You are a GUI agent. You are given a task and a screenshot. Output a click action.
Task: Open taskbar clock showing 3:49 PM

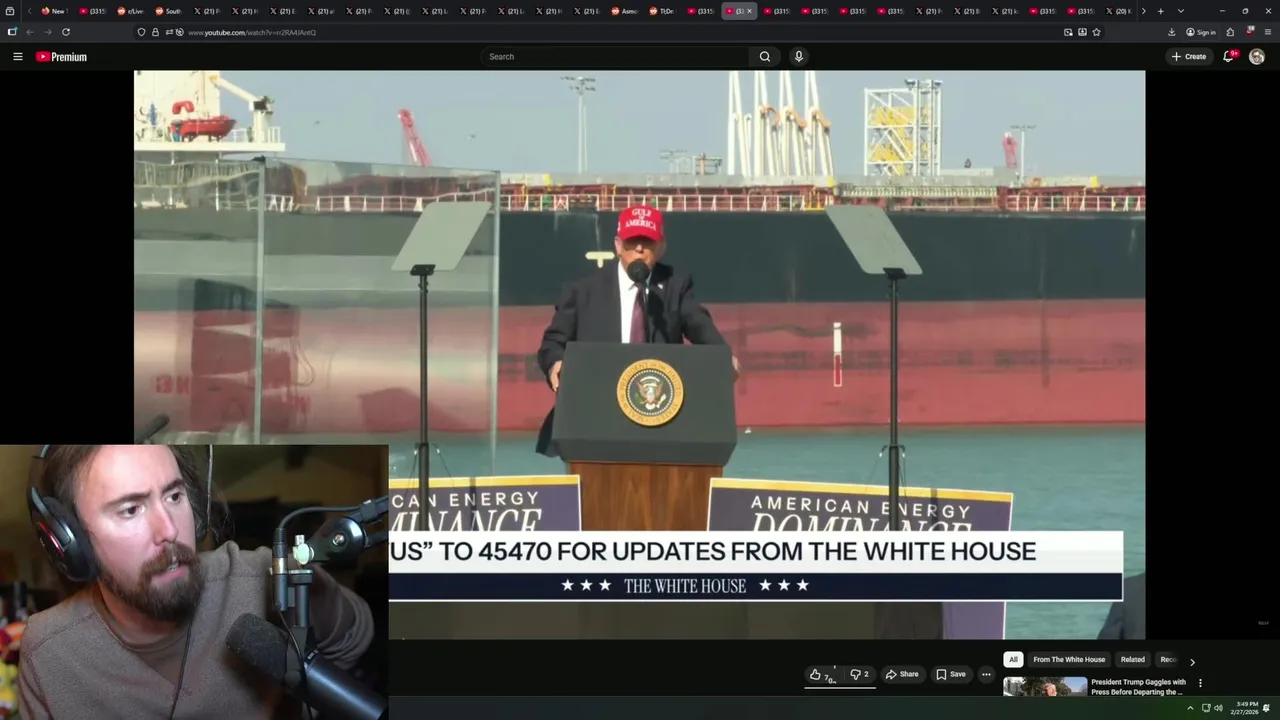click(1246, 708)
